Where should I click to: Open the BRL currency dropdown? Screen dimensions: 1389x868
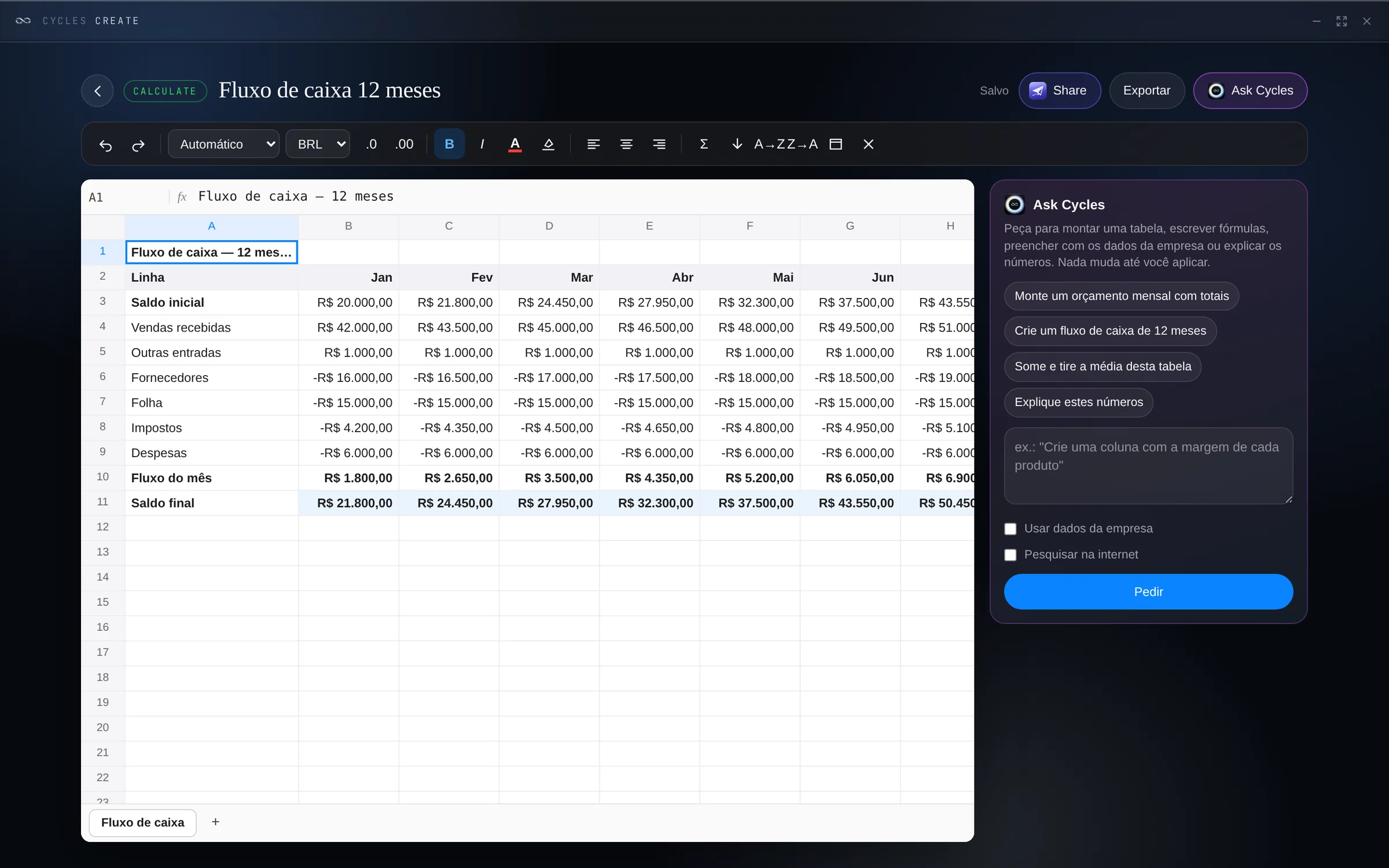coord(318,144)
